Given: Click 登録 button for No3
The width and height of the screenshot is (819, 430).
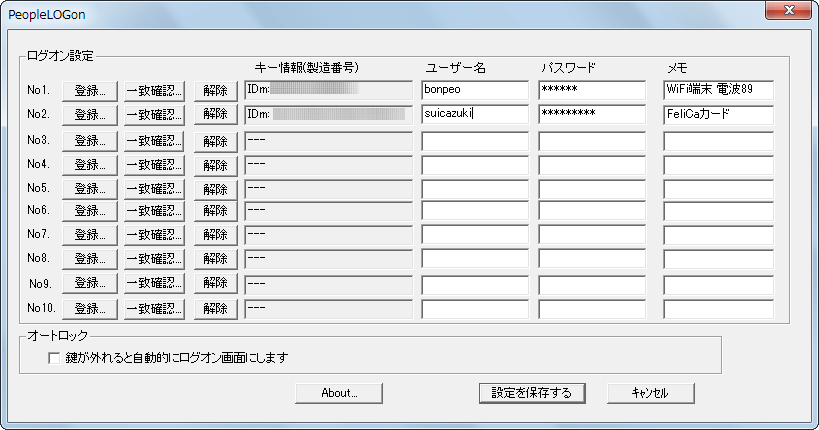Looking at the screenshot, I should (90, 142).
